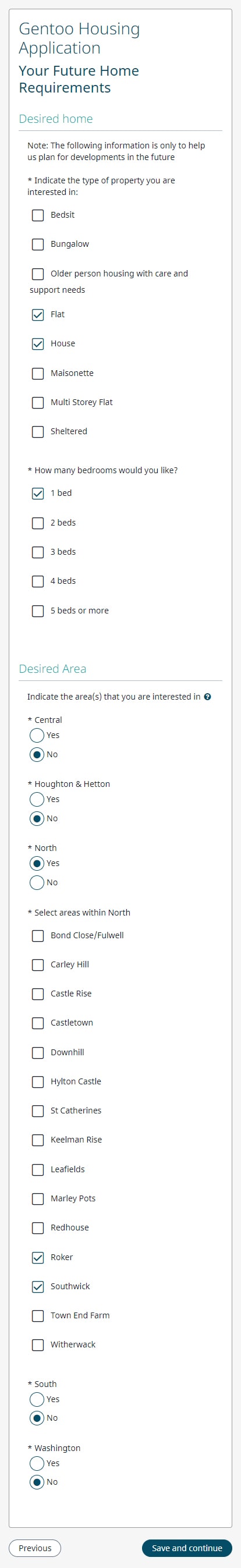This screenshot has height=1568, width=241.
Task: Go back with the Previous button
Action: pyautogui.click(x=35, y=1548)
